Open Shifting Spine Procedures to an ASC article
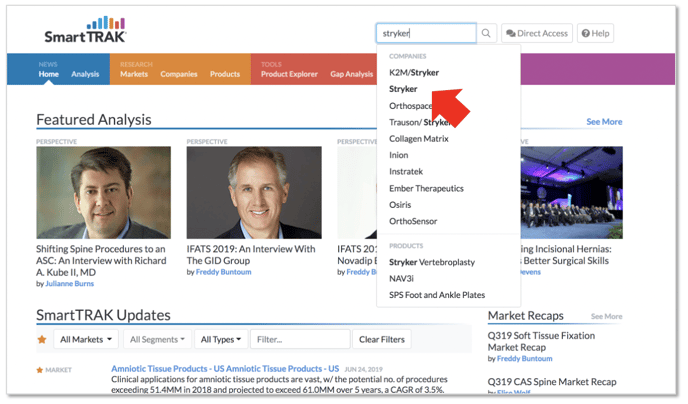688x404 pixels. click(x=101, y=261)
